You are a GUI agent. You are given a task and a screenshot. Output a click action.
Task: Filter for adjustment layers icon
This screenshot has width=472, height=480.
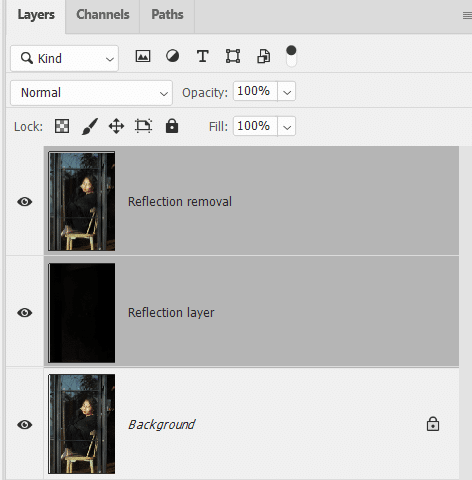[172, 56]
